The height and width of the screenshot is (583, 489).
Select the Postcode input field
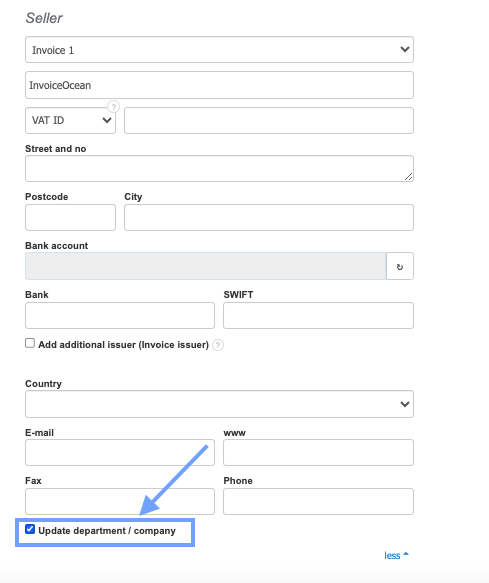coord(70,218)
